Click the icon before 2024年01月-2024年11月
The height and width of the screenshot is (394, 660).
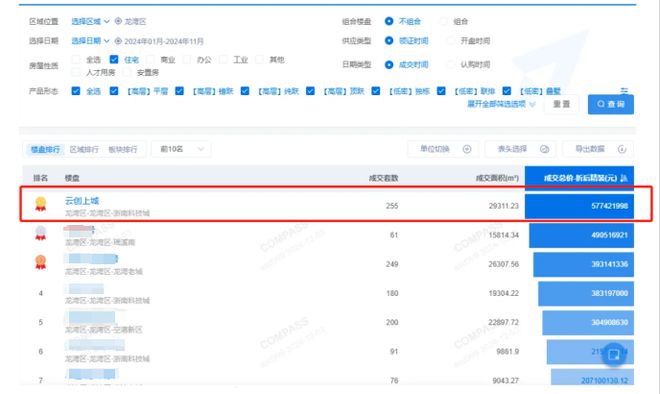tap(118, 41)
